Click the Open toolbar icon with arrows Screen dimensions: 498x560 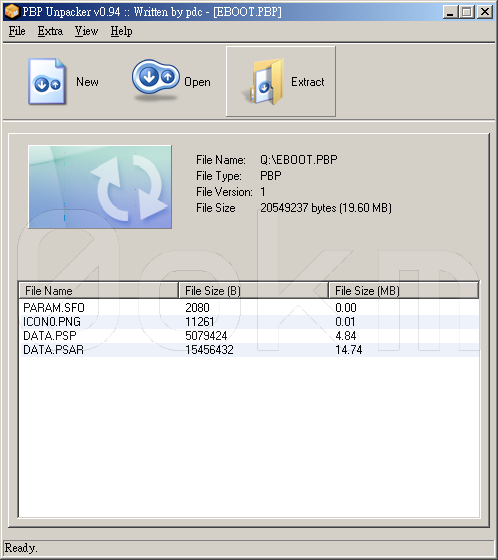(155, 80)
